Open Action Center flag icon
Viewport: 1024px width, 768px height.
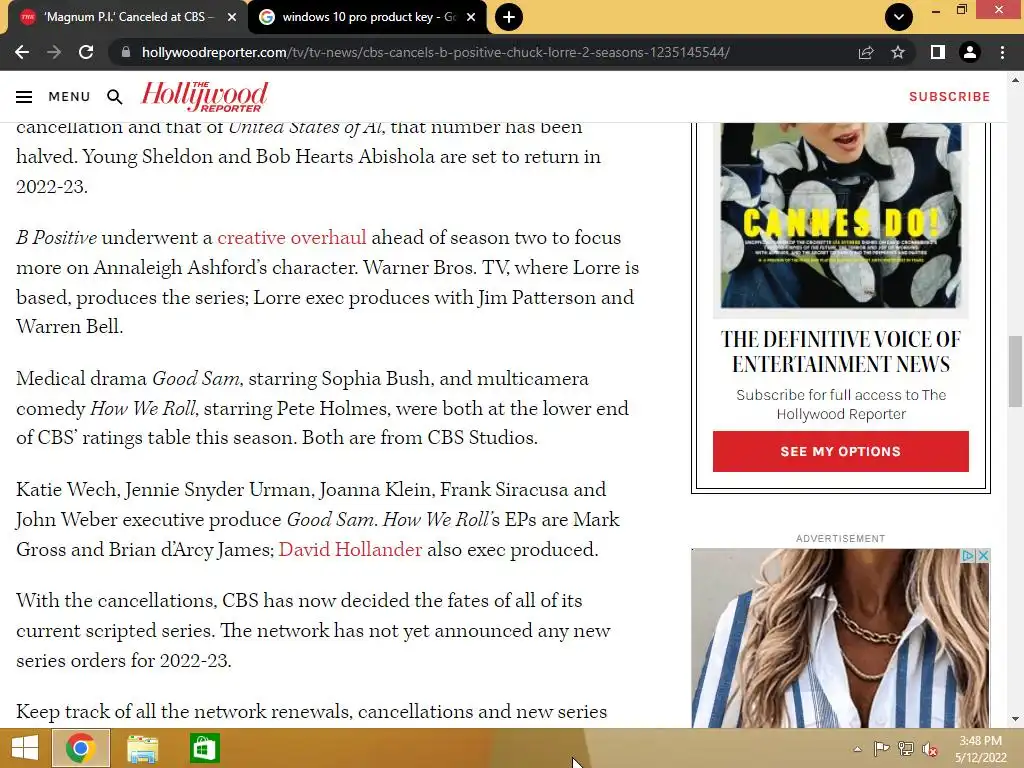(x=881, y=748)
